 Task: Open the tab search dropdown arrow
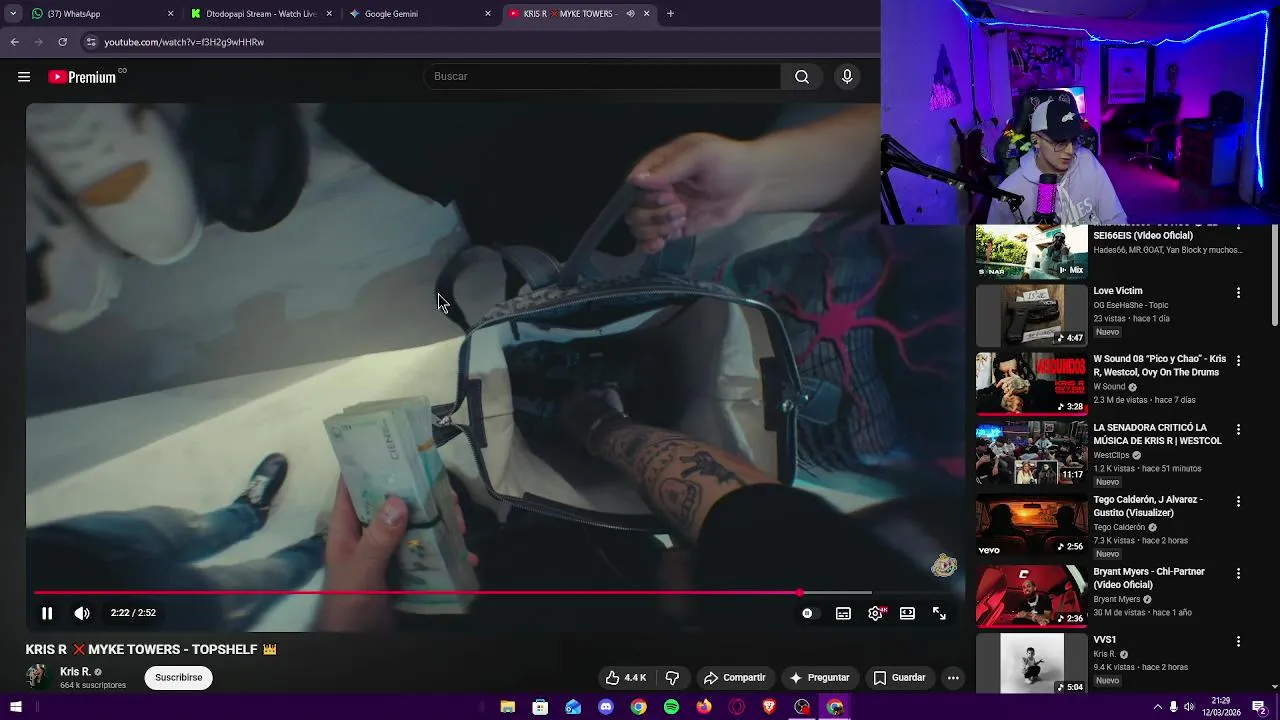coord(12,14)
